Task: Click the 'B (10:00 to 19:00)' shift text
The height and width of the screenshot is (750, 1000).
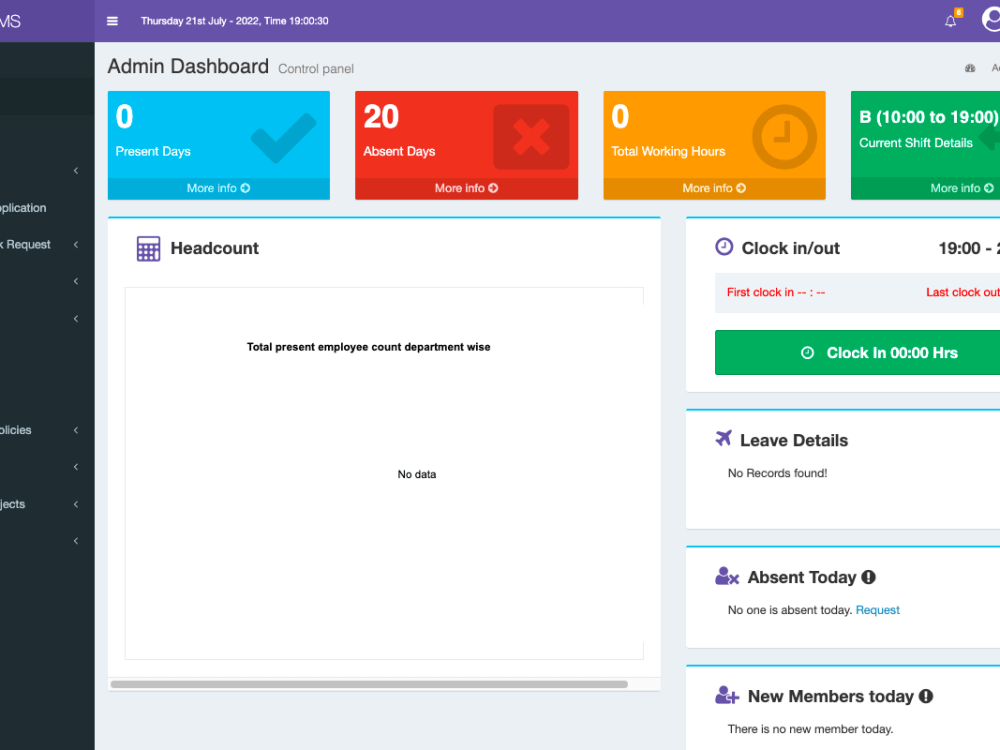Action: pyautogui.click(x=929, y=117)
